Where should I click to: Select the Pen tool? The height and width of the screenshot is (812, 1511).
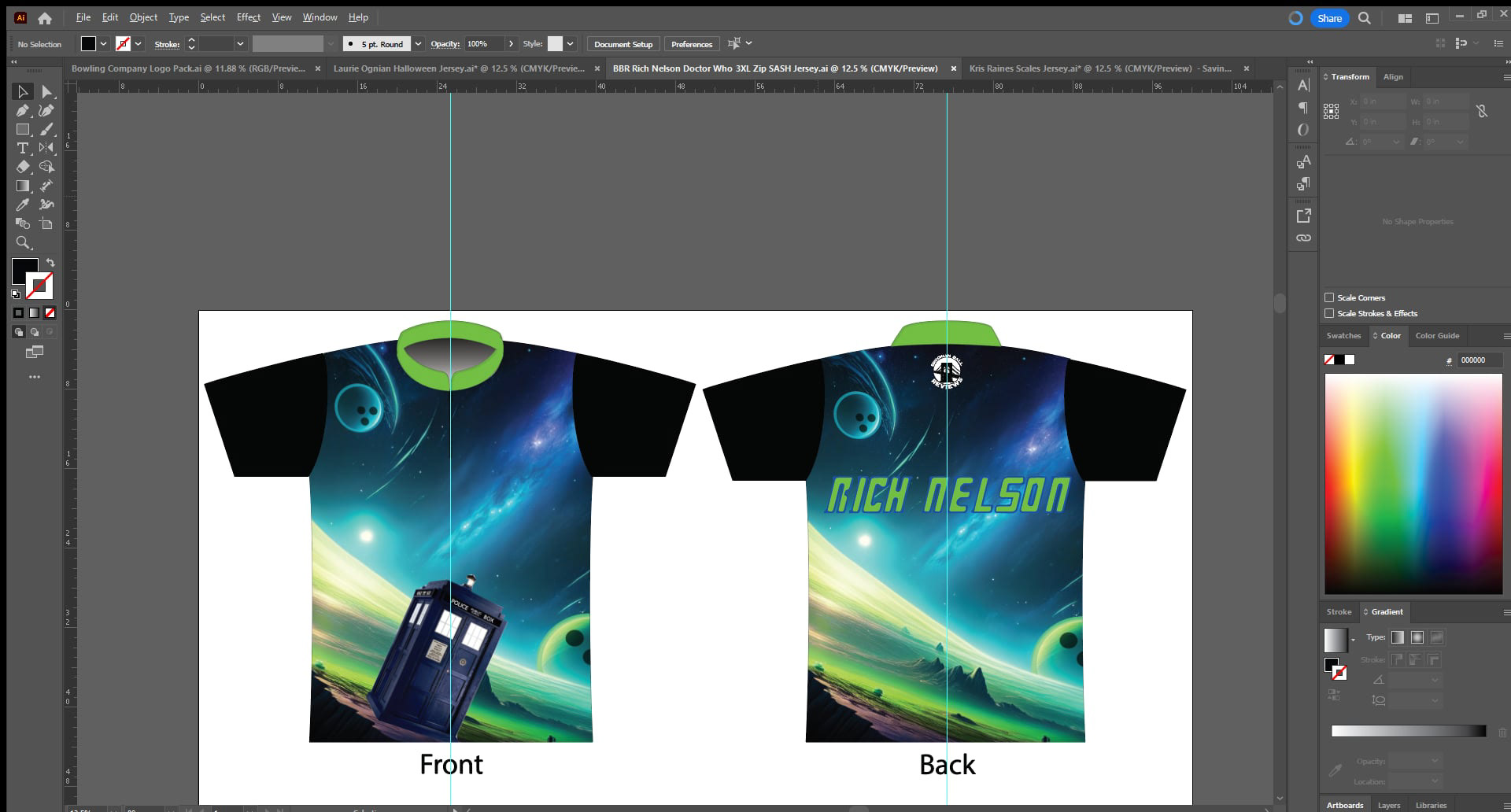tap(23, 111)
